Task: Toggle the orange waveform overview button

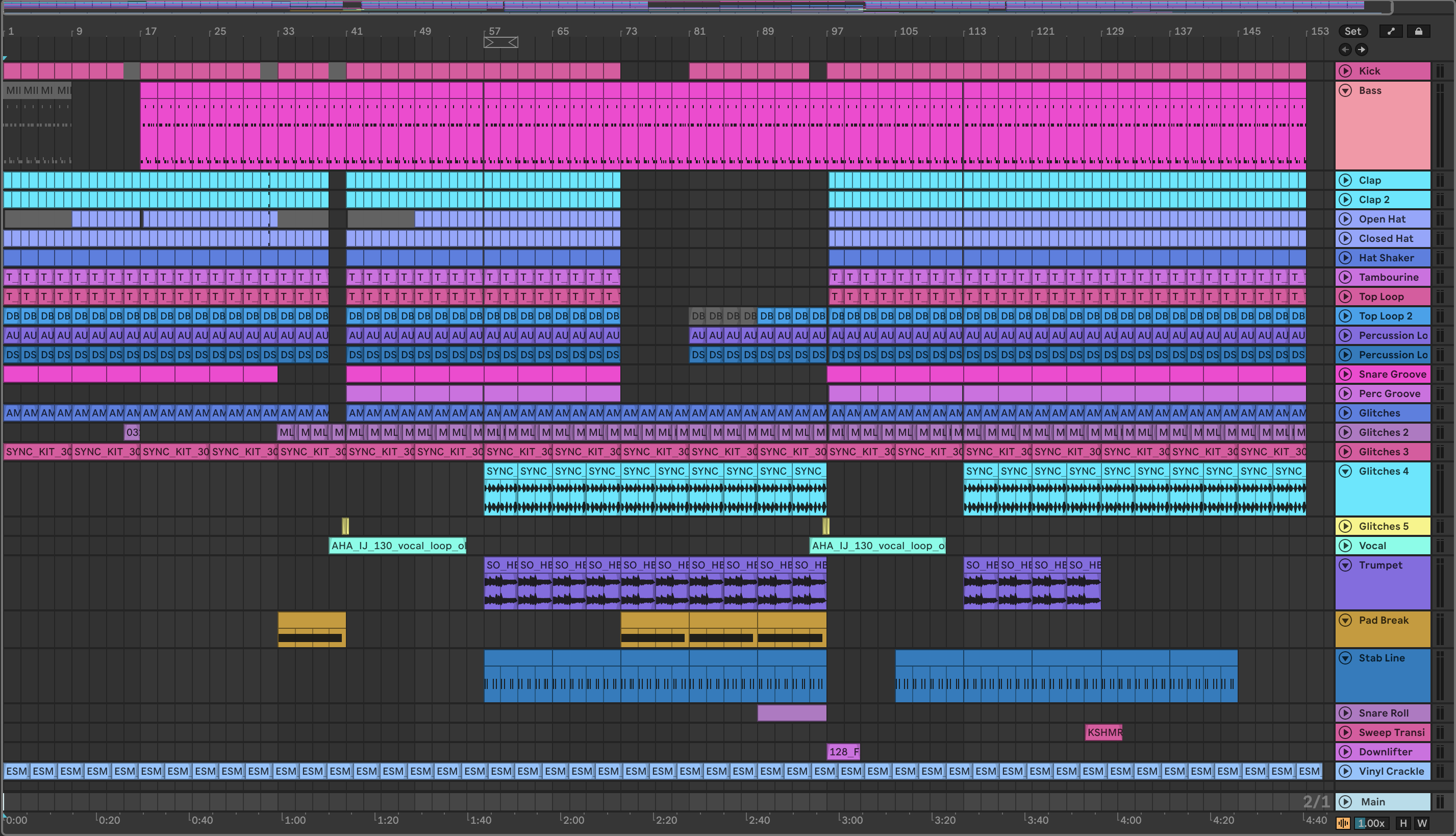Action: click(1344, 823)
